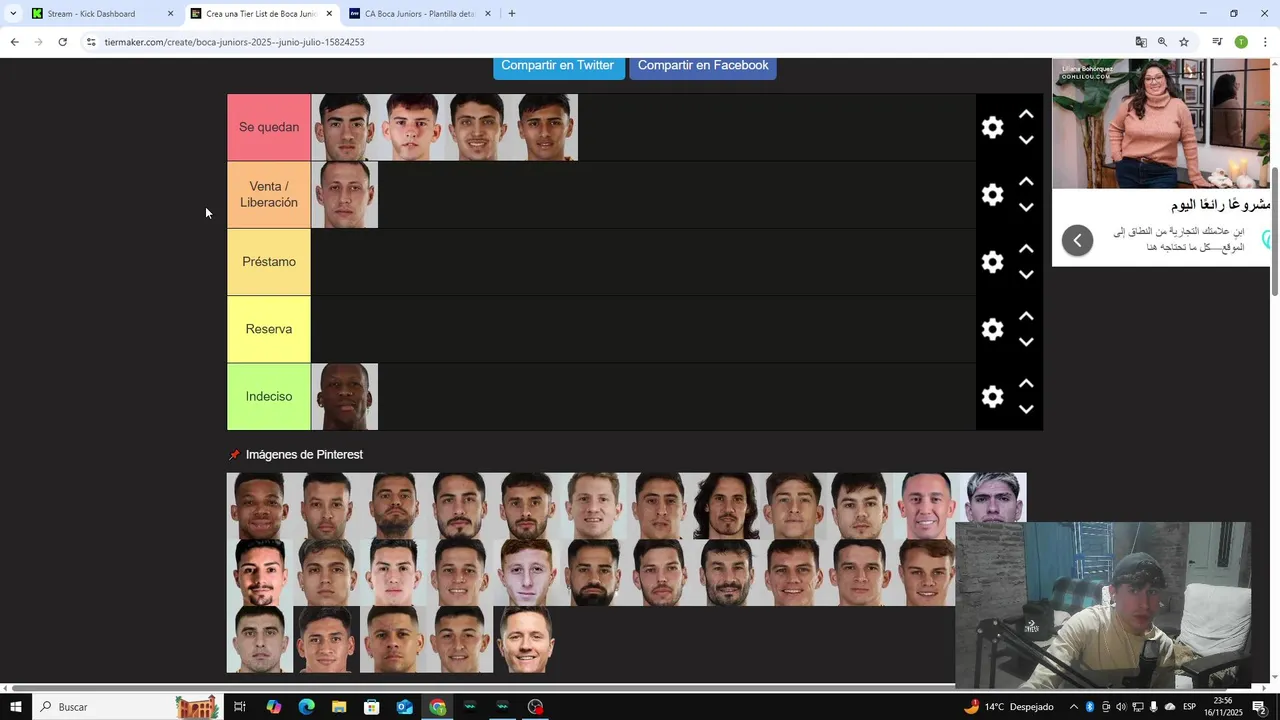This screenshot has height=720, width=1280.
Task: Select the Crea una Tier List tab
Action: [x=260, y=14]
